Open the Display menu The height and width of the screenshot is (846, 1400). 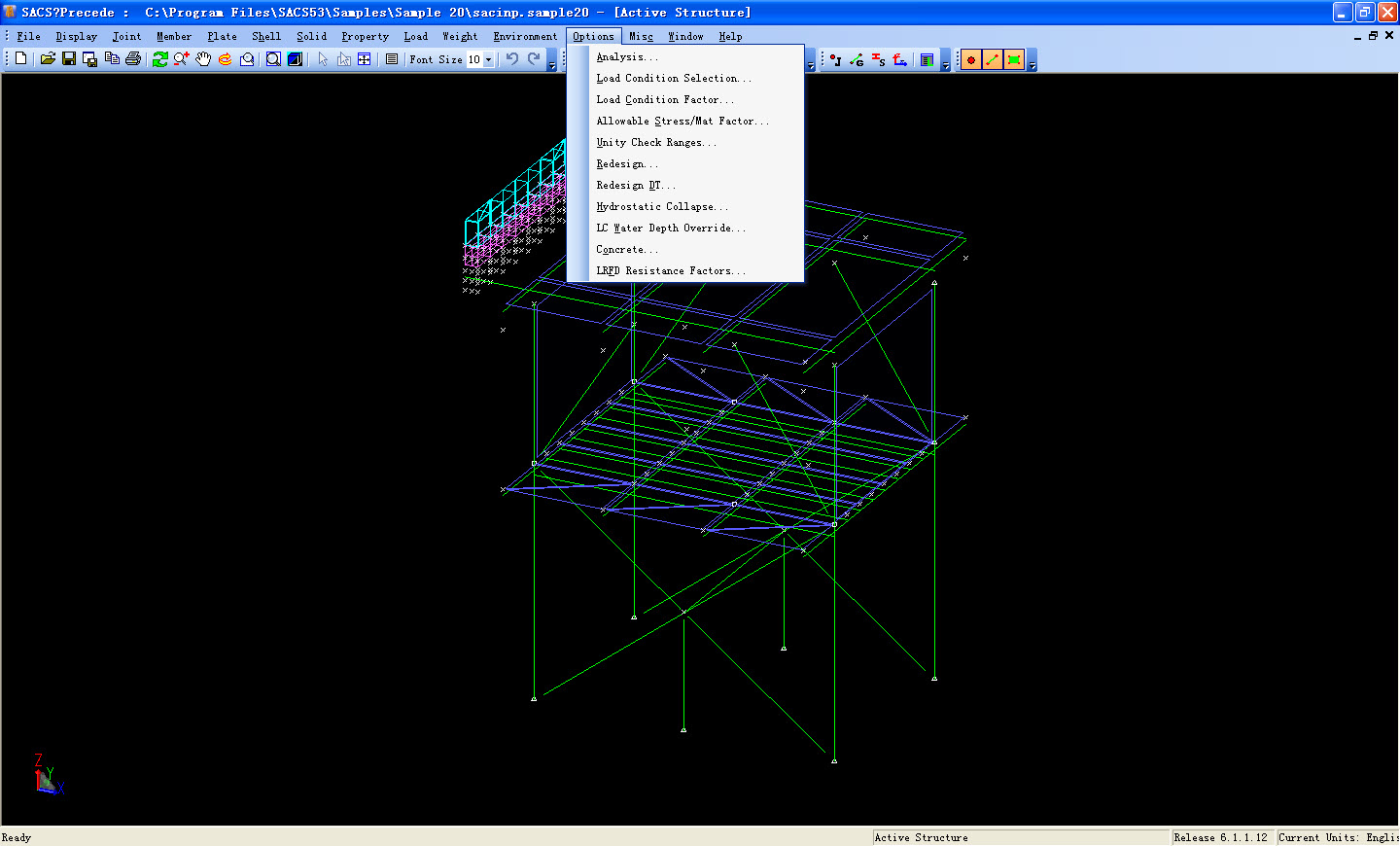point(76,36)
